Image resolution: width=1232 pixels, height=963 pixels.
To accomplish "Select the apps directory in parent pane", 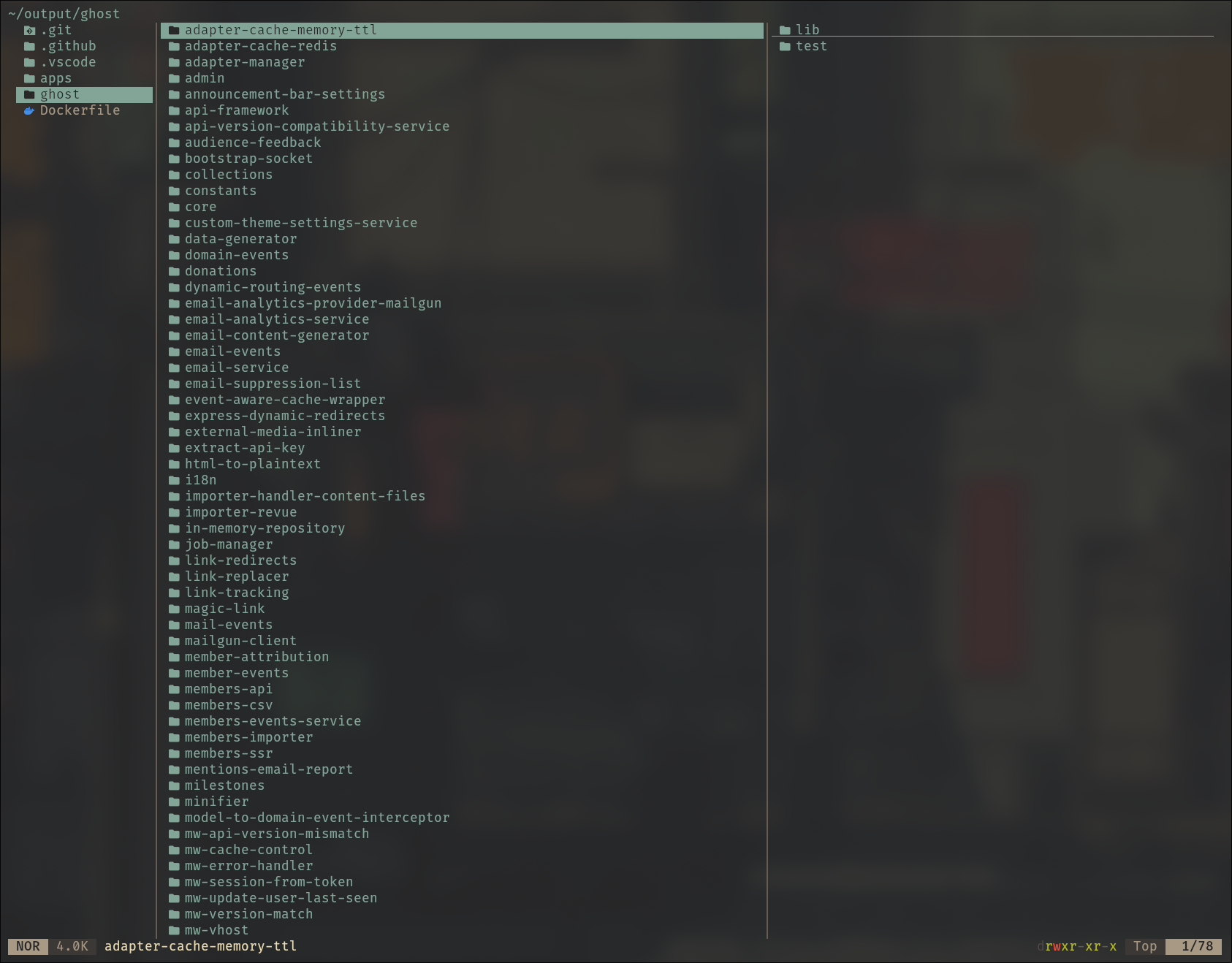I will click(x=56, y=79).
